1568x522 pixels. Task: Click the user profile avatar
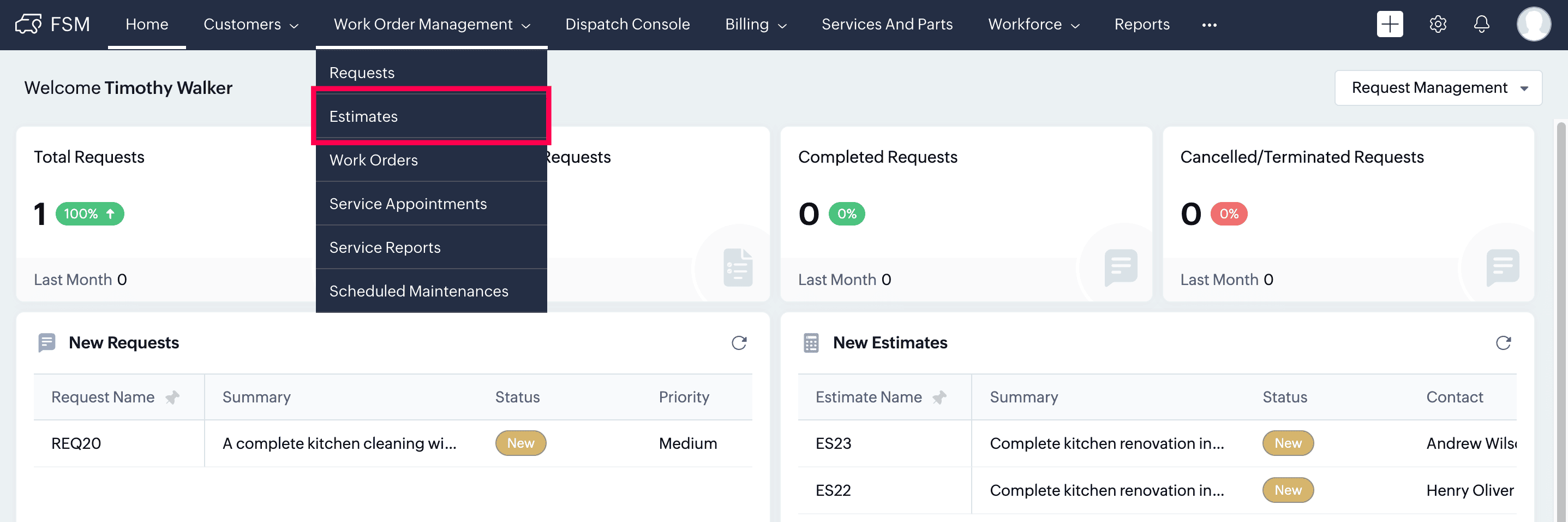1533,25
